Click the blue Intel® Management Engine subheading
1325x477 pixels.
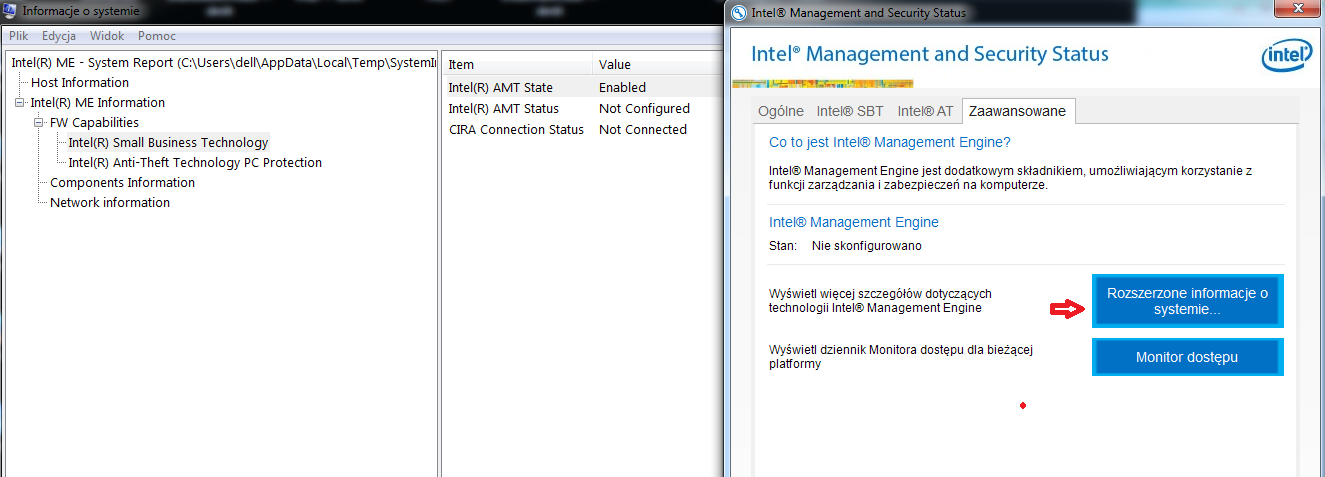854,223
